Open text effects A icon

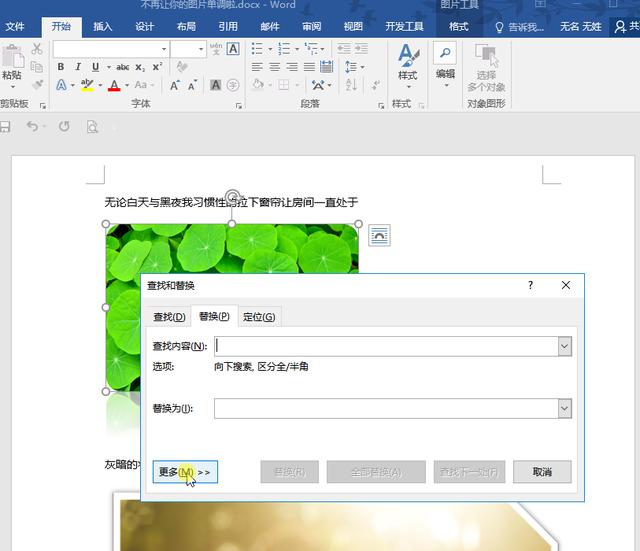(61, 85)
